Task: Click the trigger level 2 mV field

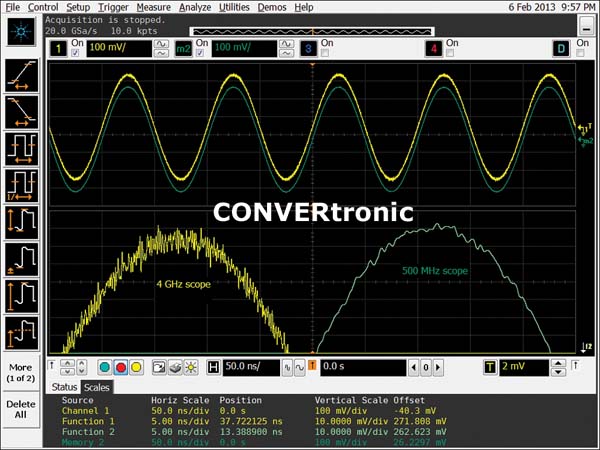Action: coord(524,368)
